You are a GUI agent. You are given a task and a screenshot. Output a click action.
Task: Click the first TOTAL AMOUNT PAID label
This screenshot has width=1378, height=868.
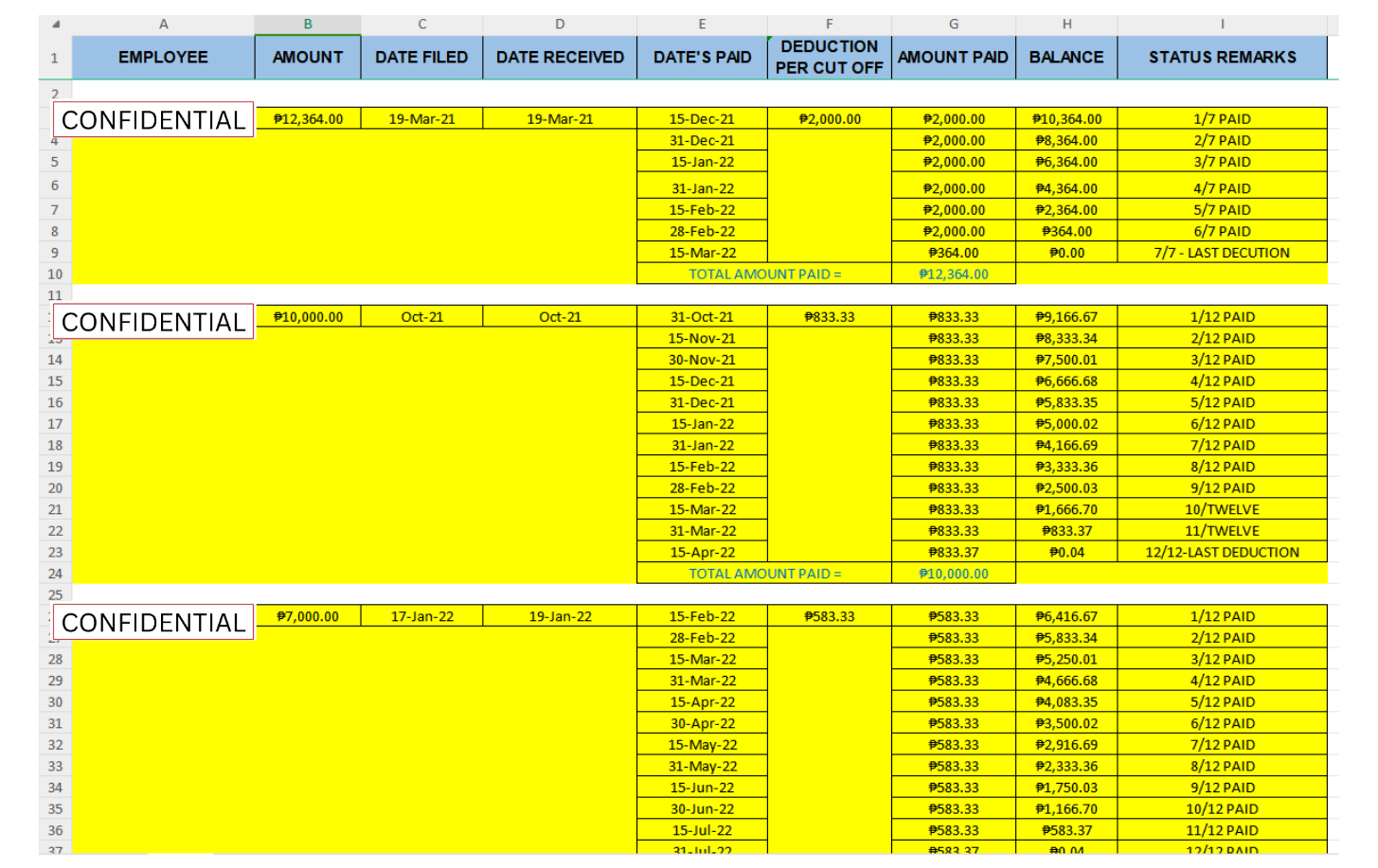(764, 275)
